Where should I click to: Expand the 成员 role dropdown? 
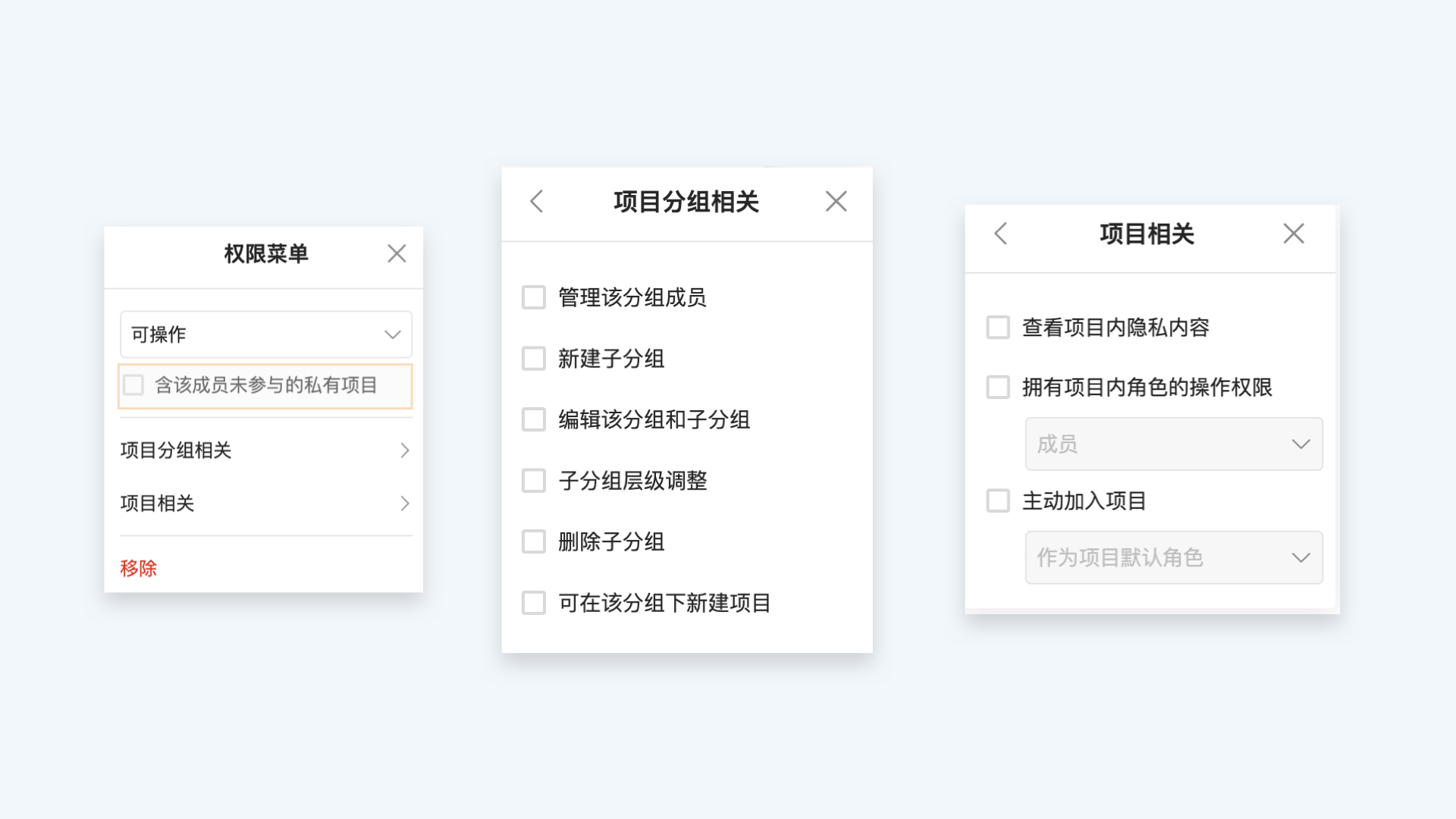coord(1174,444)
